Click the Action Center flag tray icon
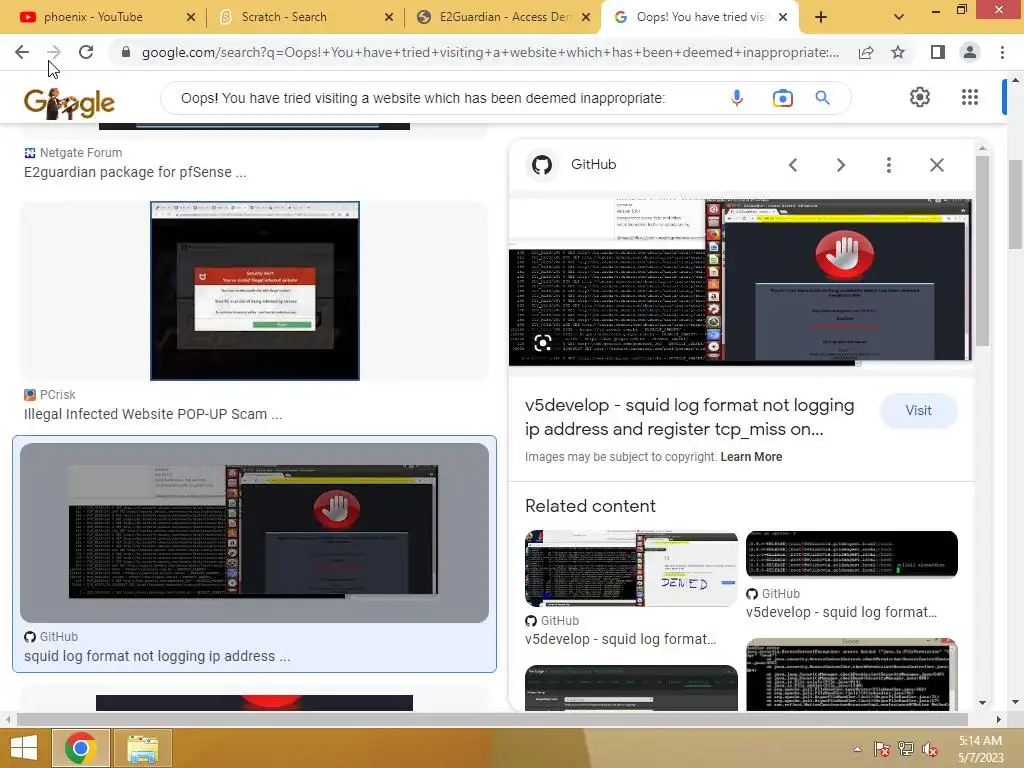This screenshot has height=768, width=1024. point(882,749)
